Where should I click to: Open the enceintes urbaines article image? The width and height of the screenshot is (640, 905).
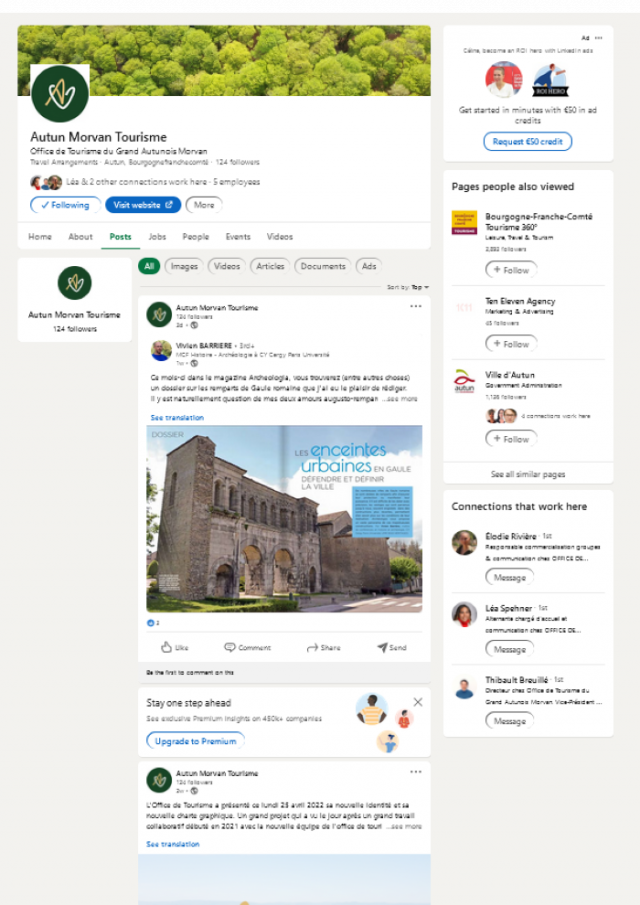pyautogui.click(x=284, y=518)
